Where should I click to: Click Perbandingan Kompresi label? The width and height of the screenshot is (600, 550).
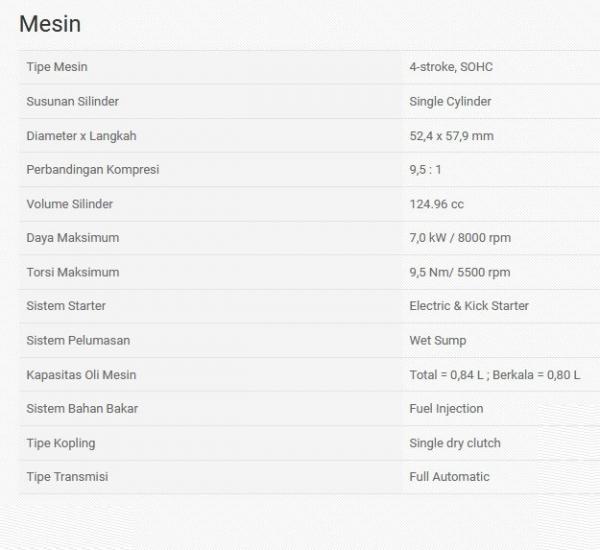pos(92,170)
